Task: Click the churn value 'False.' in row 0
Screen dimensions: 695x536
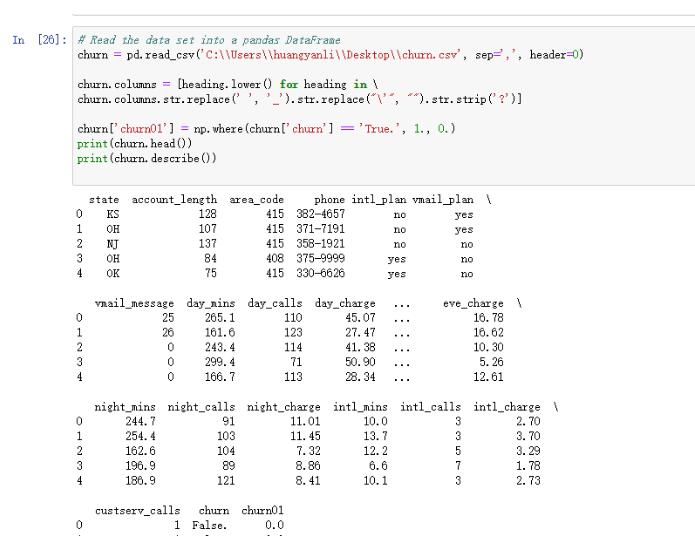Action: click(x=210, y=525)
